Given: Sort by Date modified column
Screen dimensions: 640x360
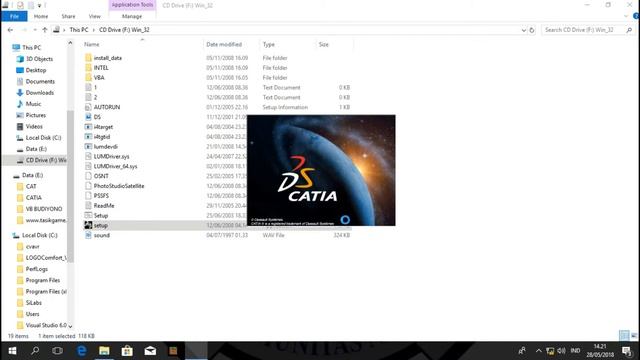Looking at the screenshot, I should tap(224, 44).
